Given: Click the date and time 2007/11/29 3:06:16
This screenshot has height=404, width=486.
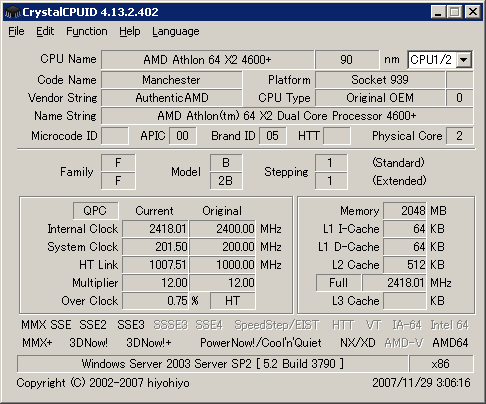Looking at the screenshot, I should click(x=421, y=383).
